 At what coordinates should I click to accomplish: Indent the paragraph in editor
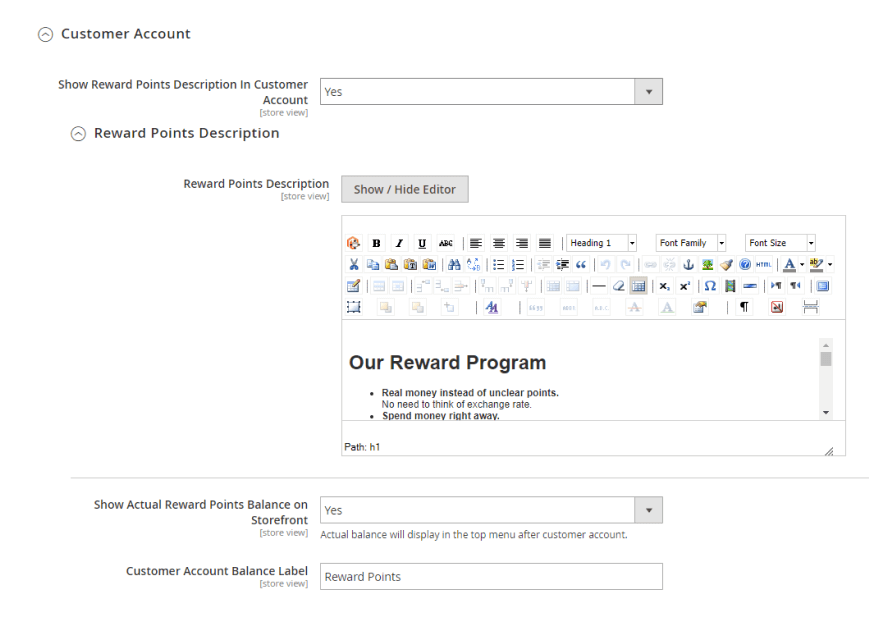(562, 264)
